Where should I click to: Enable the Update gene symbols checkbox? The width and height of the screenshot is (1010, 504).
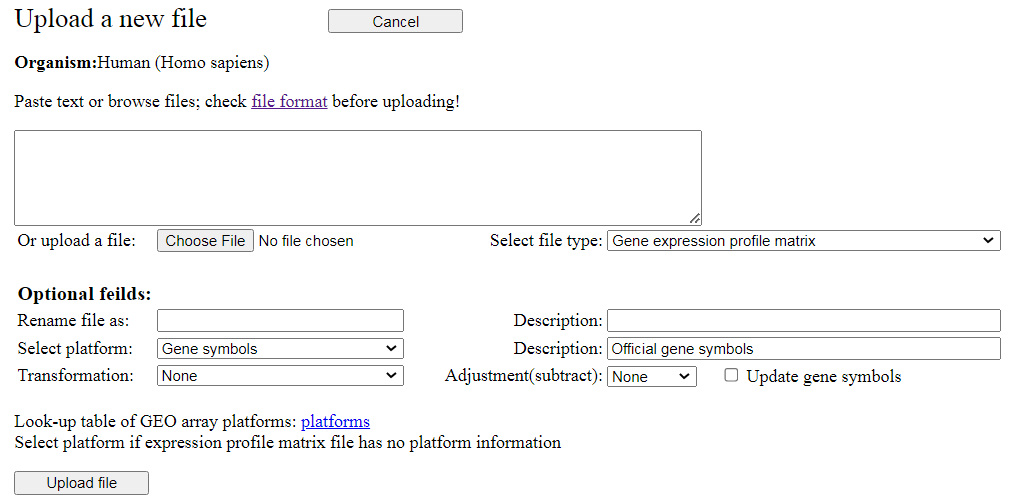(732, 376)
